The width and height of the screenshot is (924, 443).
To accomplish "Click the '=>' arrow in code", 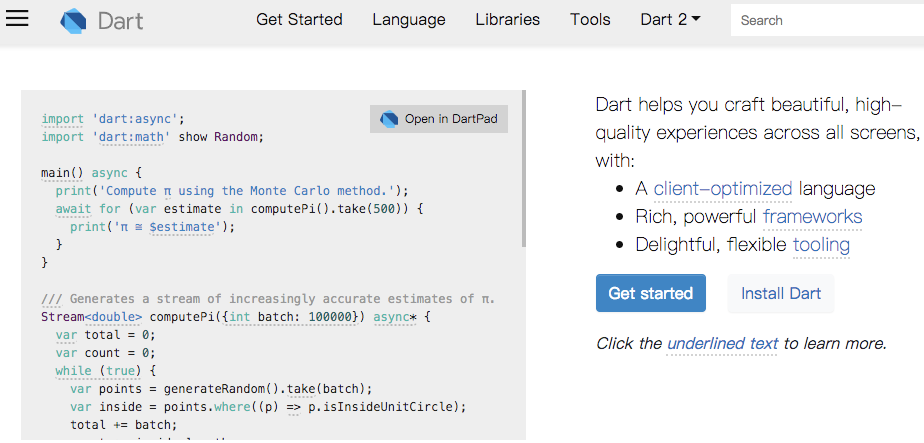I will point(293,407).
